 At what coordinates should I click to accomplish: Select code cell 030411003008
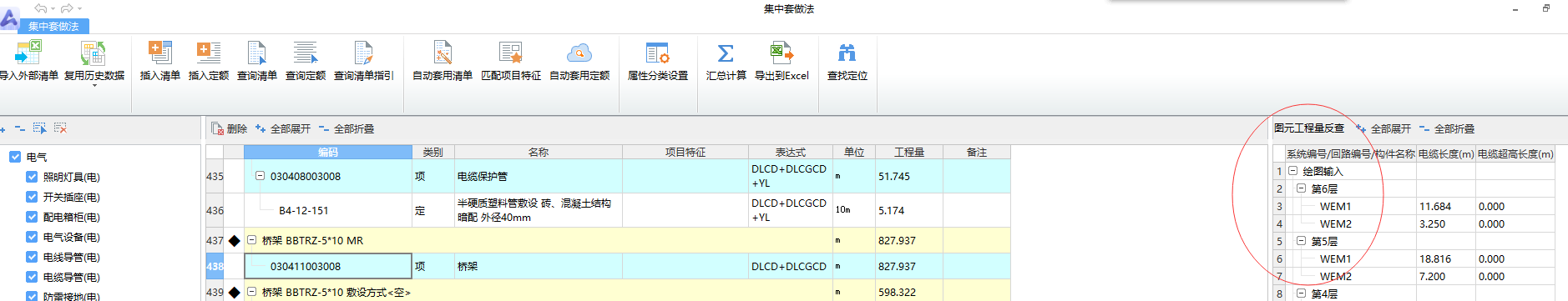[328, 266]
